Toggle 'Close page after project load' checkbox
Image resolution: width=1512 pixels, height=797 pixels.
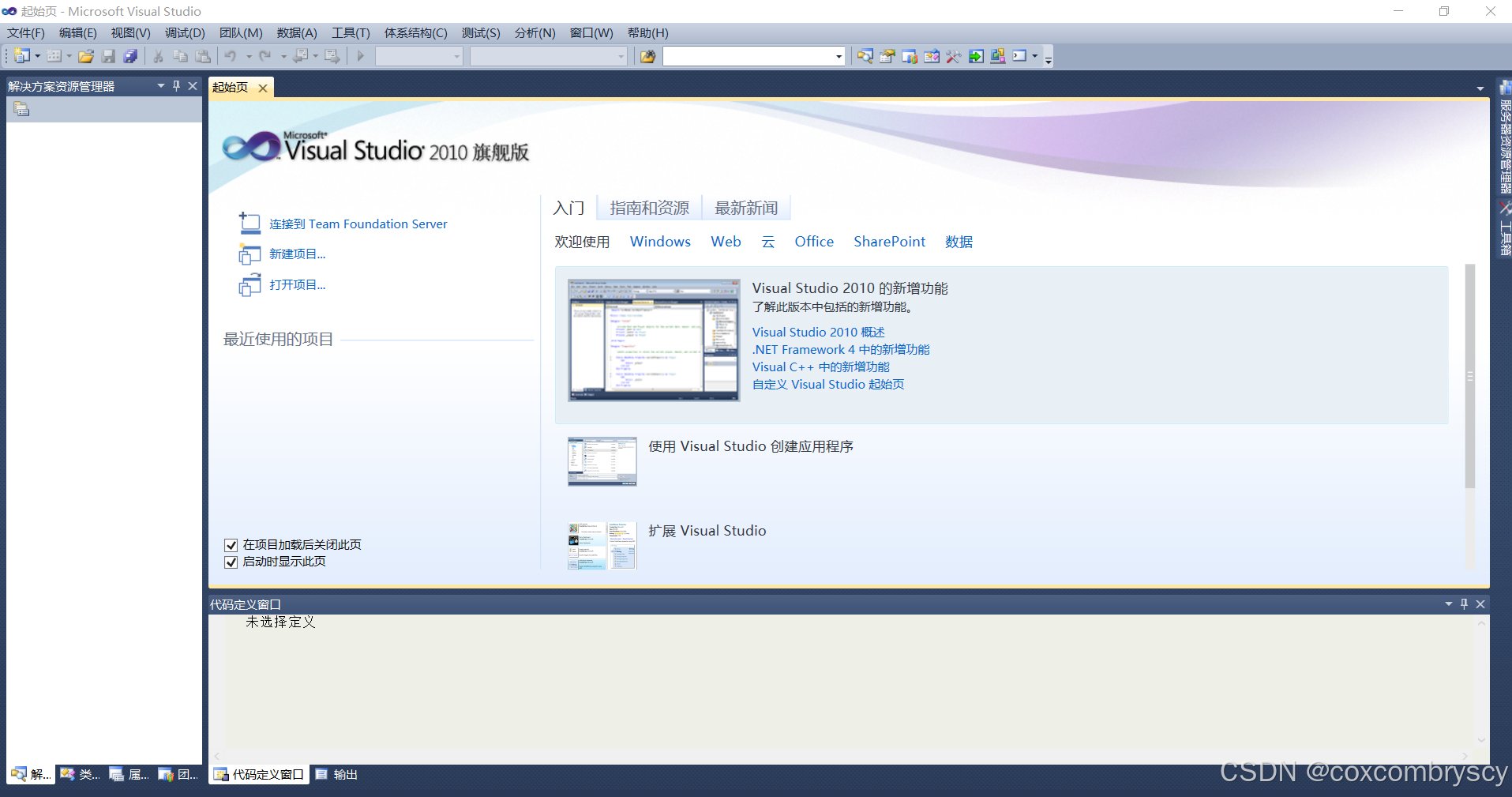231,545
